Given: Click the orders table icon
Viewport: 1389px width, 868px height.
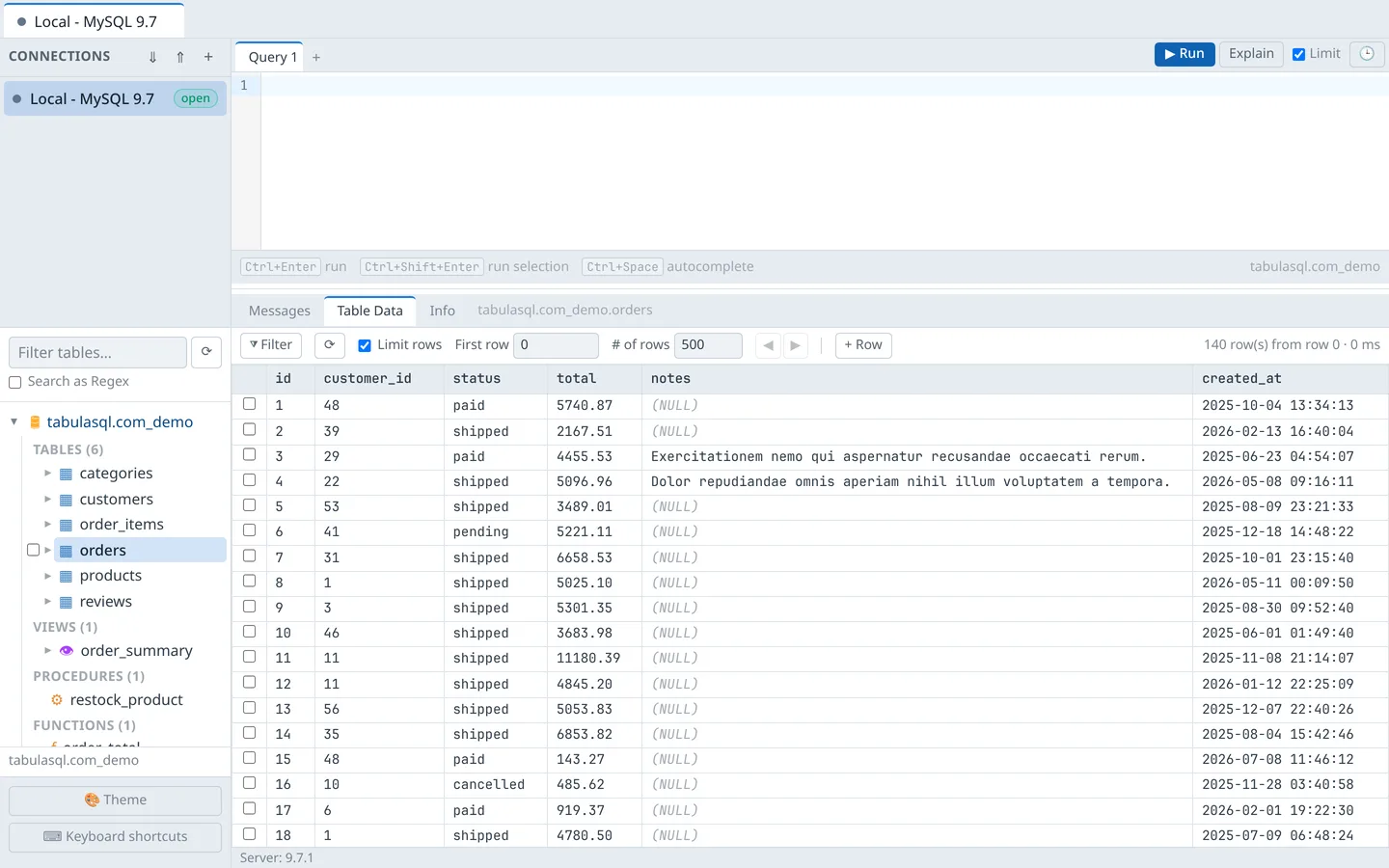Looking at the screenshot, I should point(67,551).
